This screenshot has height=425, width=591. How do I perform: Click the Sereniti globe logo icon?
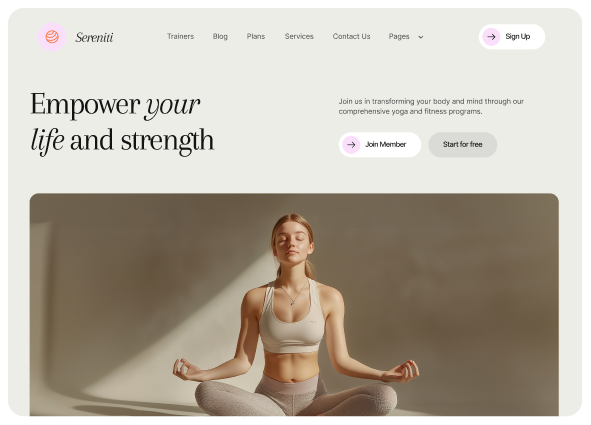click(x=52, y=37)
